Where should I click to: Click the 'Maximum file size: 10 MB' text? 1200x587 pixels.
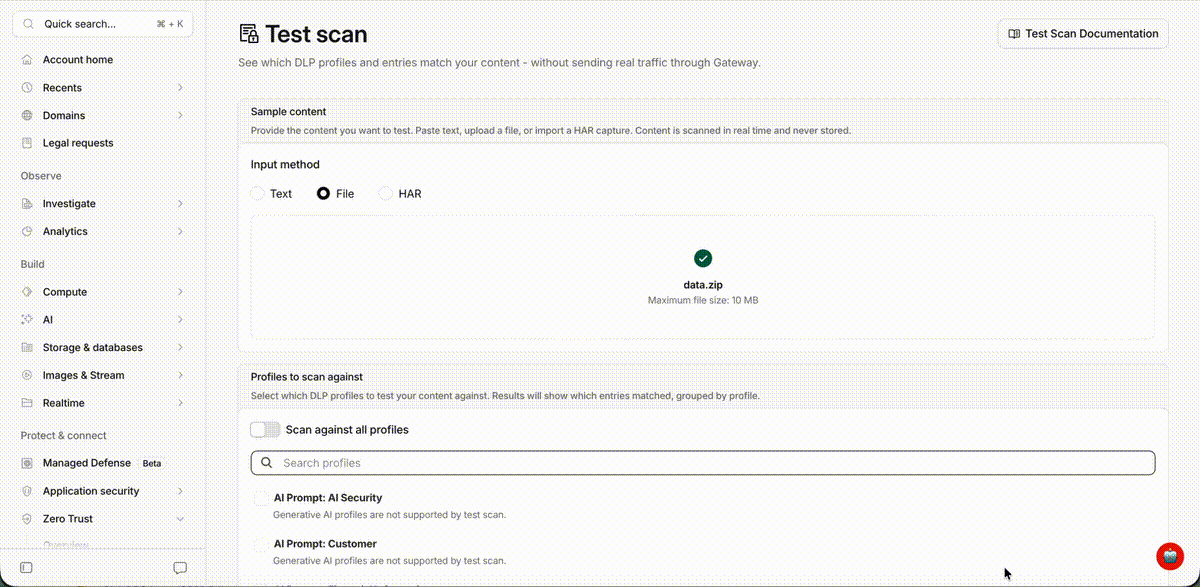pyautogui.click(x=703, y=300)
